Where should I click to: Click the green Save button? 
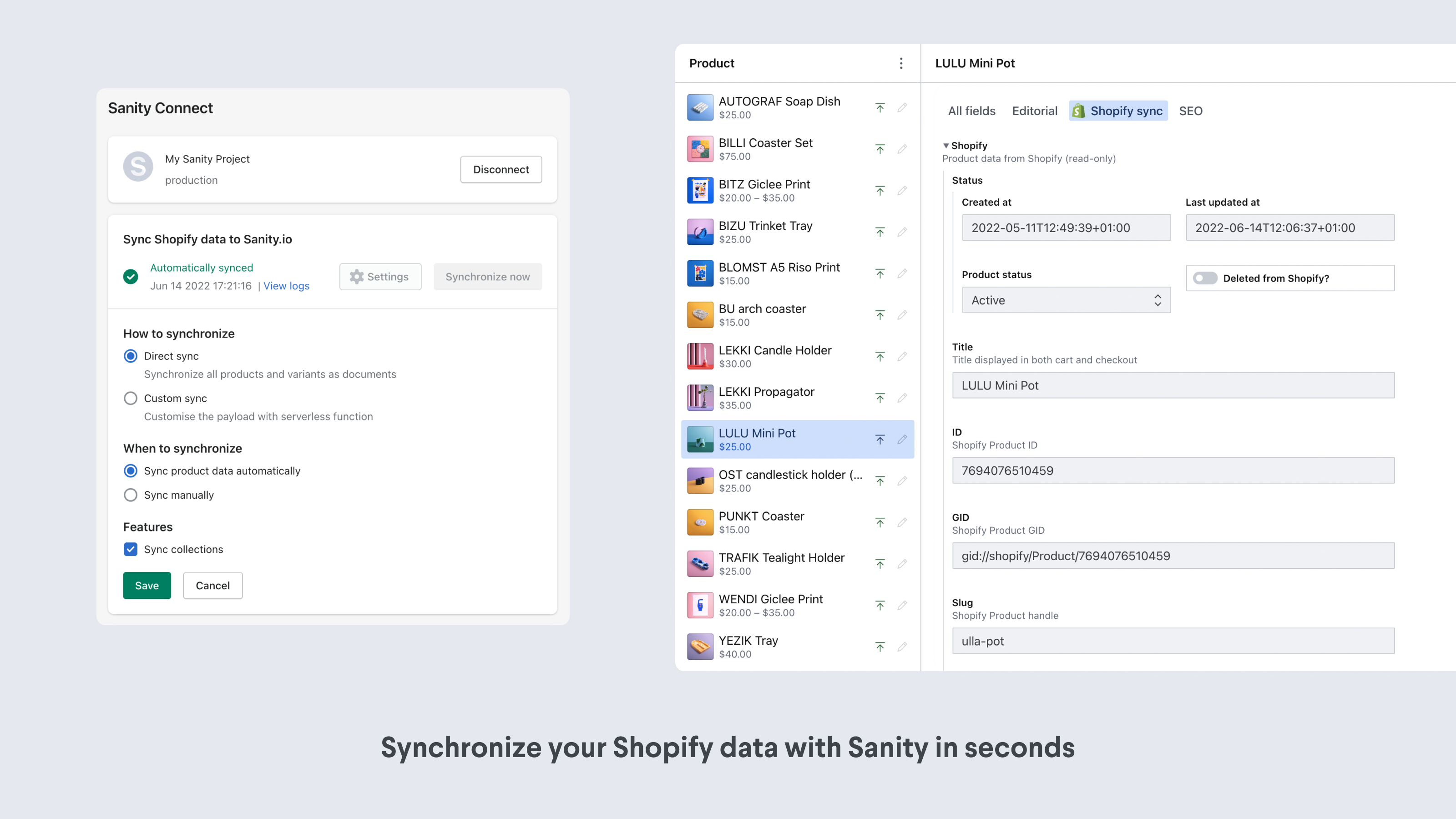[147, 586]
